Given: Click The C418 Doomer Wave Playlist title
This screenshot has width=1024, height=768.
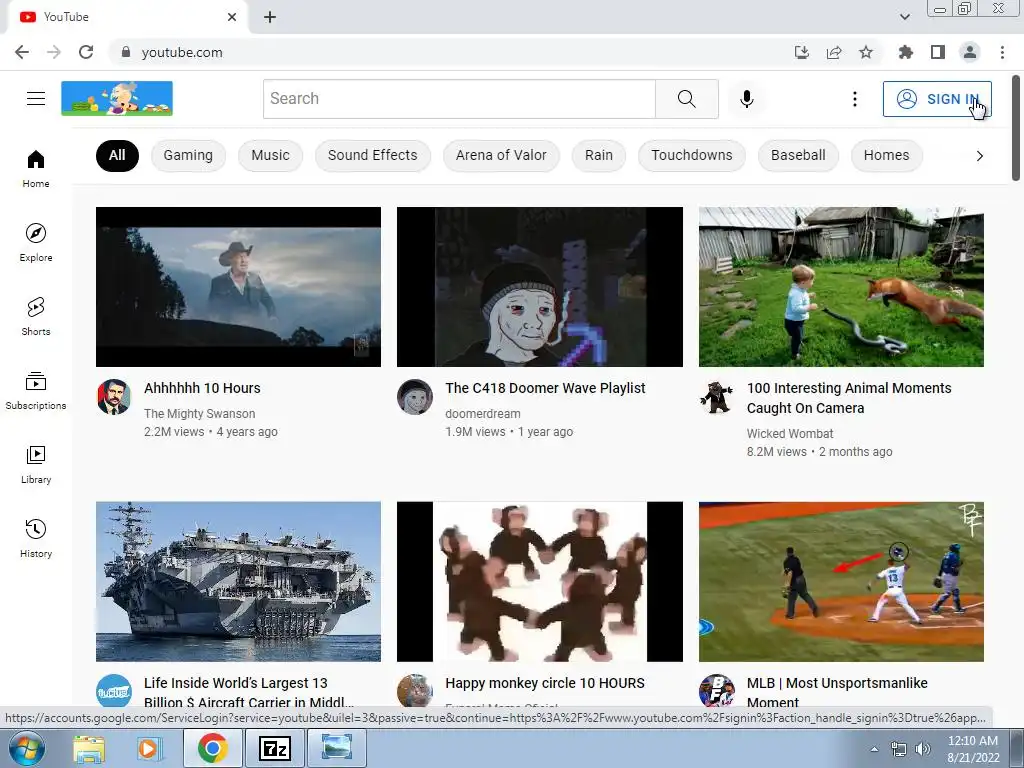Looking at the screenshot, I should [545, 388].
